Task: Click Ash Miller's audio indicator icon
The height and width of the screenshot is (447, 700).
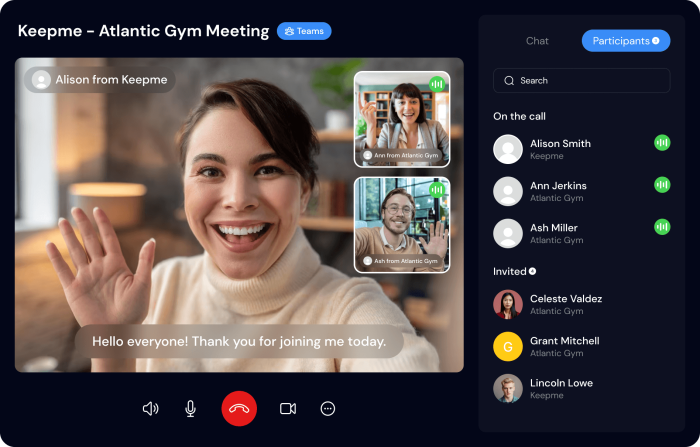Action: coord(662,227)
